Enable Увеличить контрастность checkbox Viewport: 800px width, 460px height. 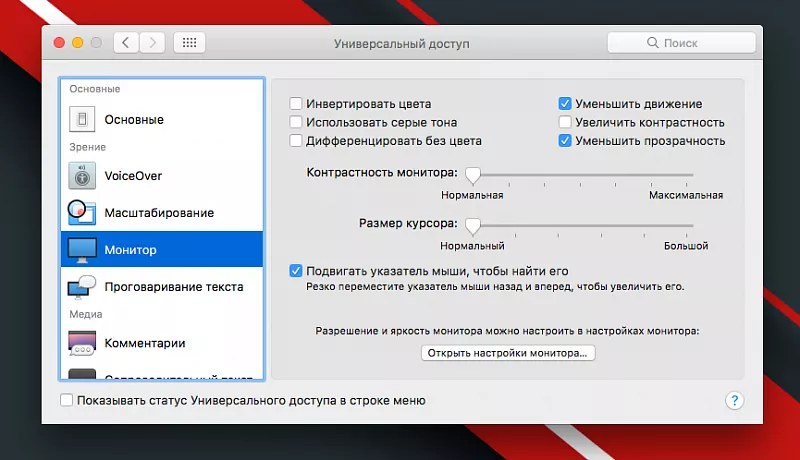click(x=565, y=122)
